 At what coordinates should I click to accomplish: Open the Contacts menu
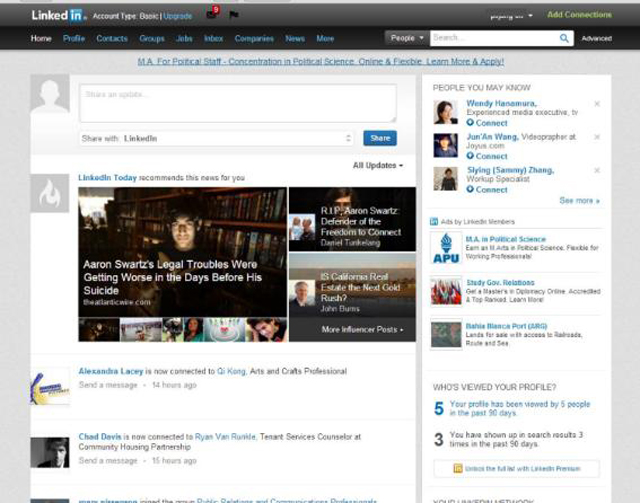pyautogui.click(x=112, y=38)
